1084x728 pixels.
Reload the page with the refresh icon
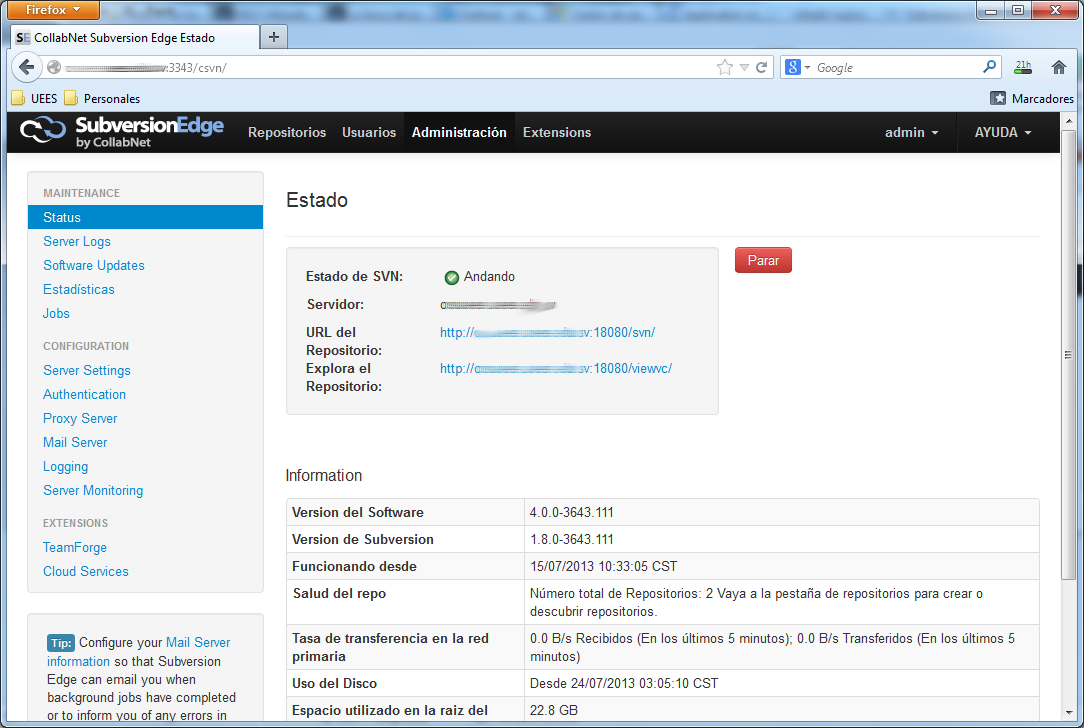tap(762, 67)
